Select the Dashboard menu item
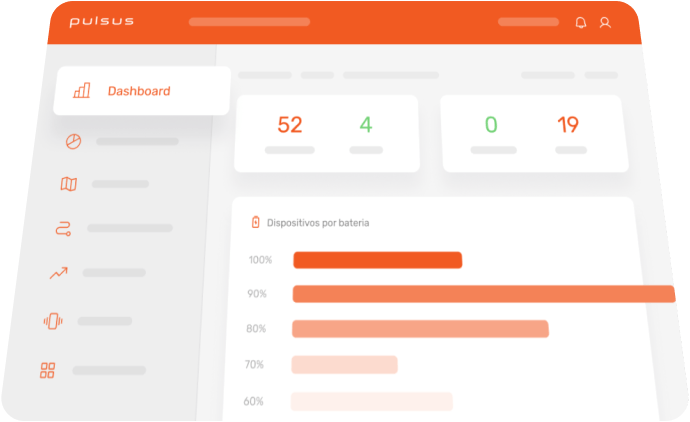 [142, 91]
